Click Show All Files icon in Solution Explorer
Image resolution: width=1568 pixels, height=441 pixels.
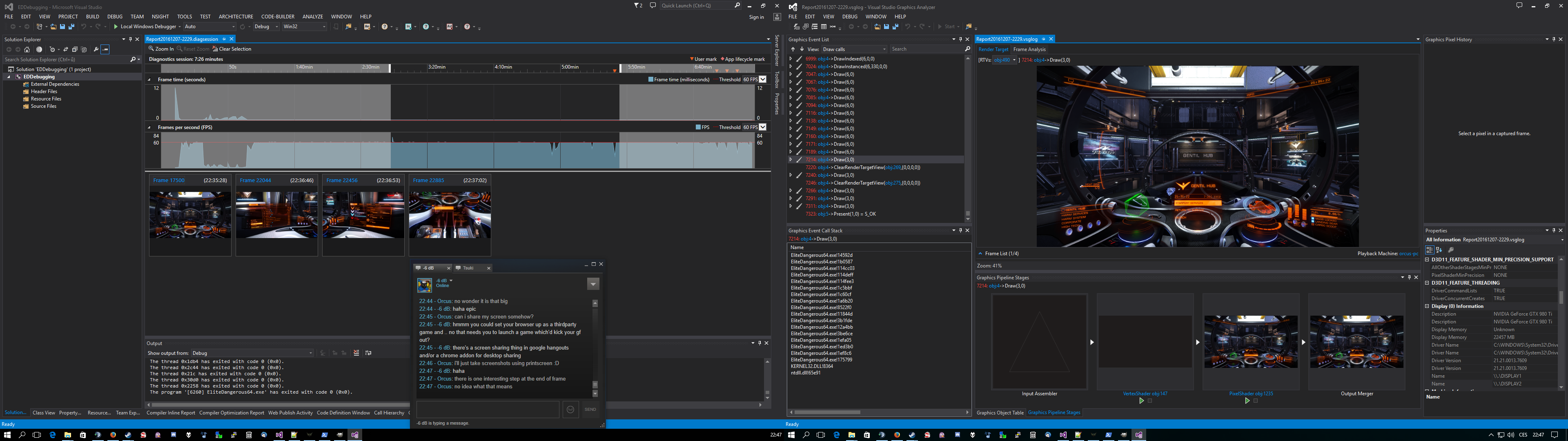(x=84, y=49)
